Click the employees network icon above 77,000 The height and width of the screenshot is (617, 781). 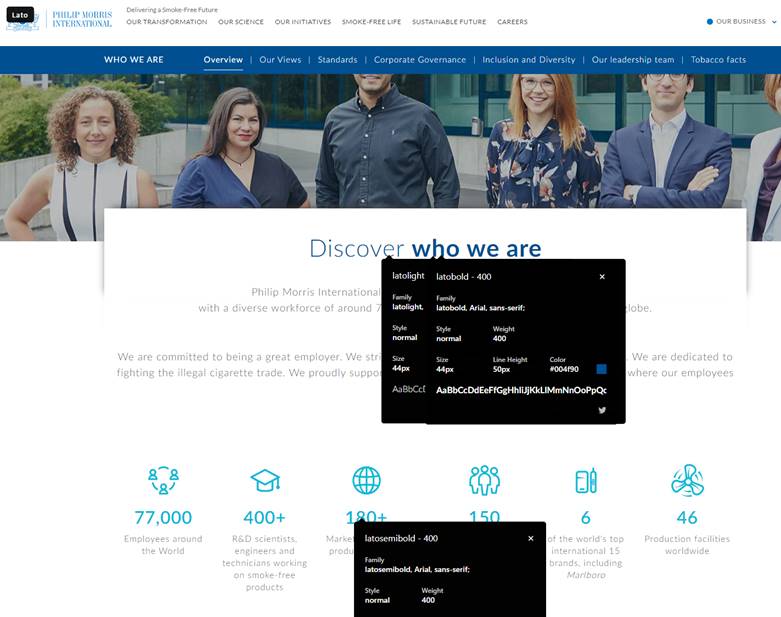tap(163, 481)
